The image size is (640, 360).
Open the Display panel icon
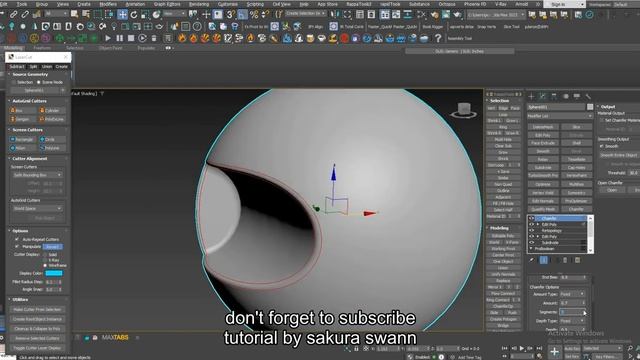coord(577,96)
